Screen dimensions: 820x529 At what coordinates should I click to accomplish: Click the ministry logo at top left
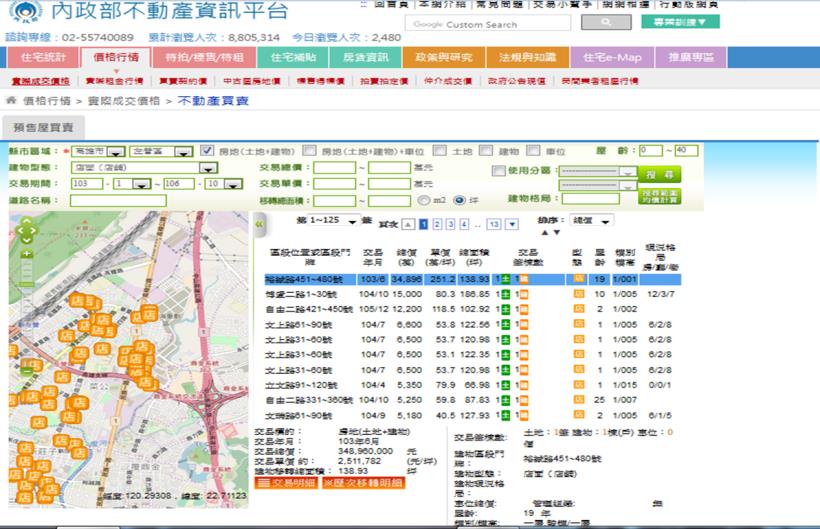tap(26, 12)
